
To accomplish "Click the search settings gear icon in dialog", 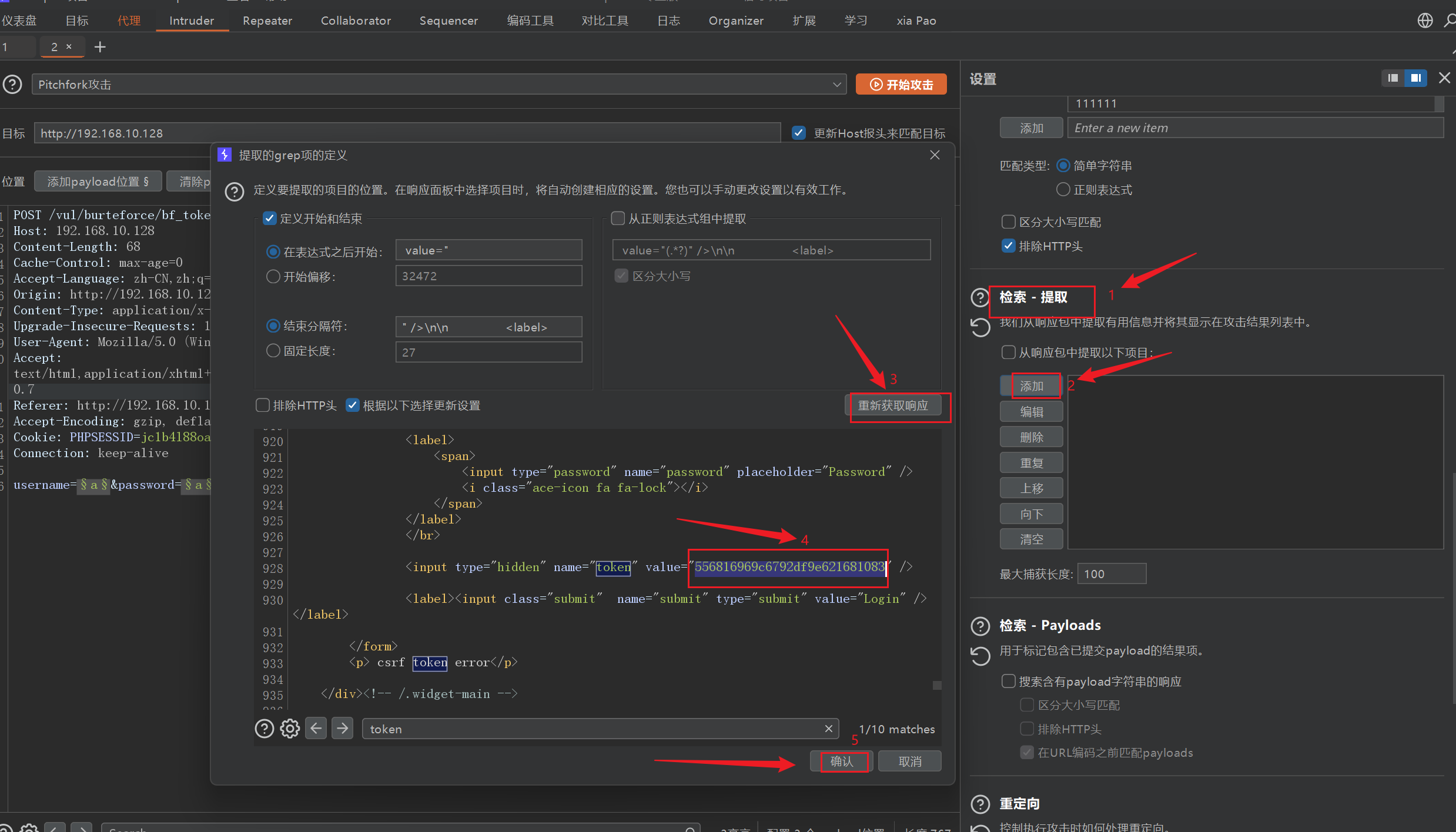I will 290,729.
